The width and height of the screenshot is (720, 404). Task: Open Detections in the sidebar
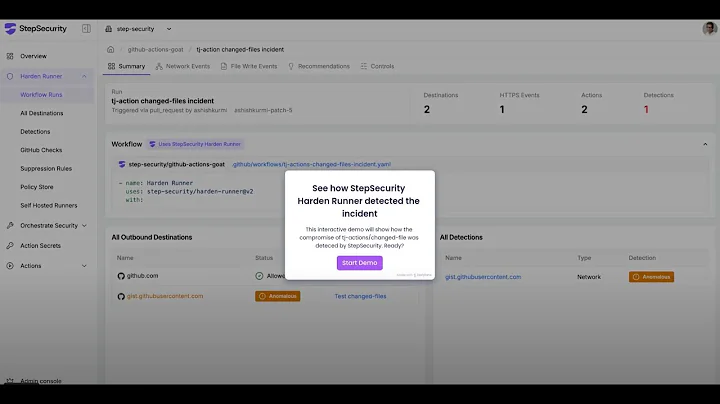tap(35, 131)
